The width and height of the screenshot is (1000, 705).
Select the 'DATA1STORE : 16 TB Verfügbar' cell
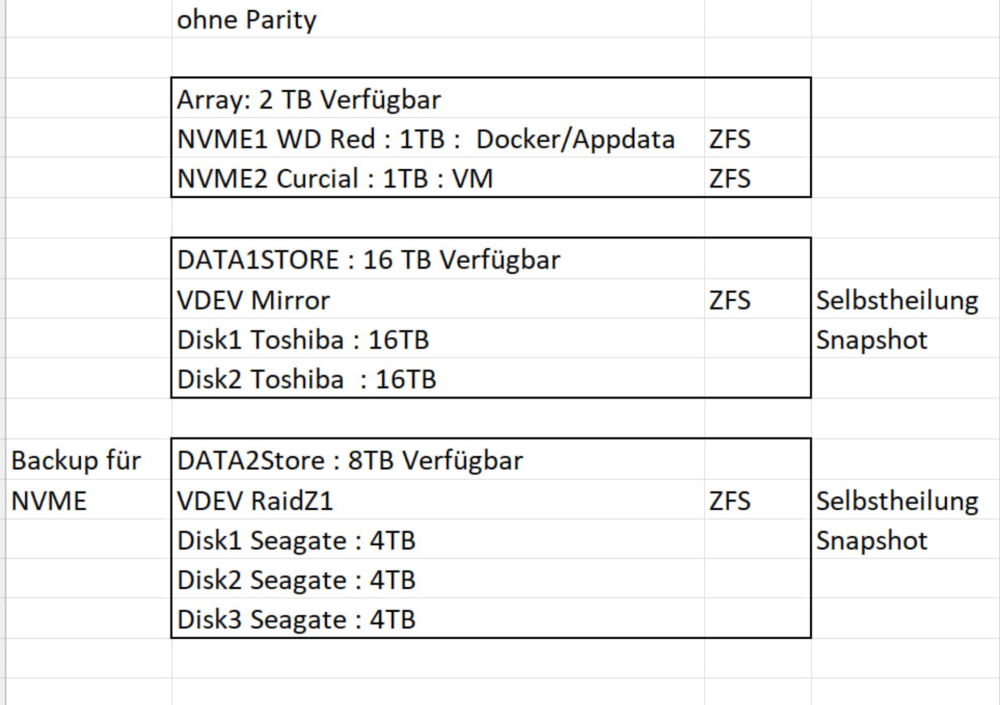(438, 259)
